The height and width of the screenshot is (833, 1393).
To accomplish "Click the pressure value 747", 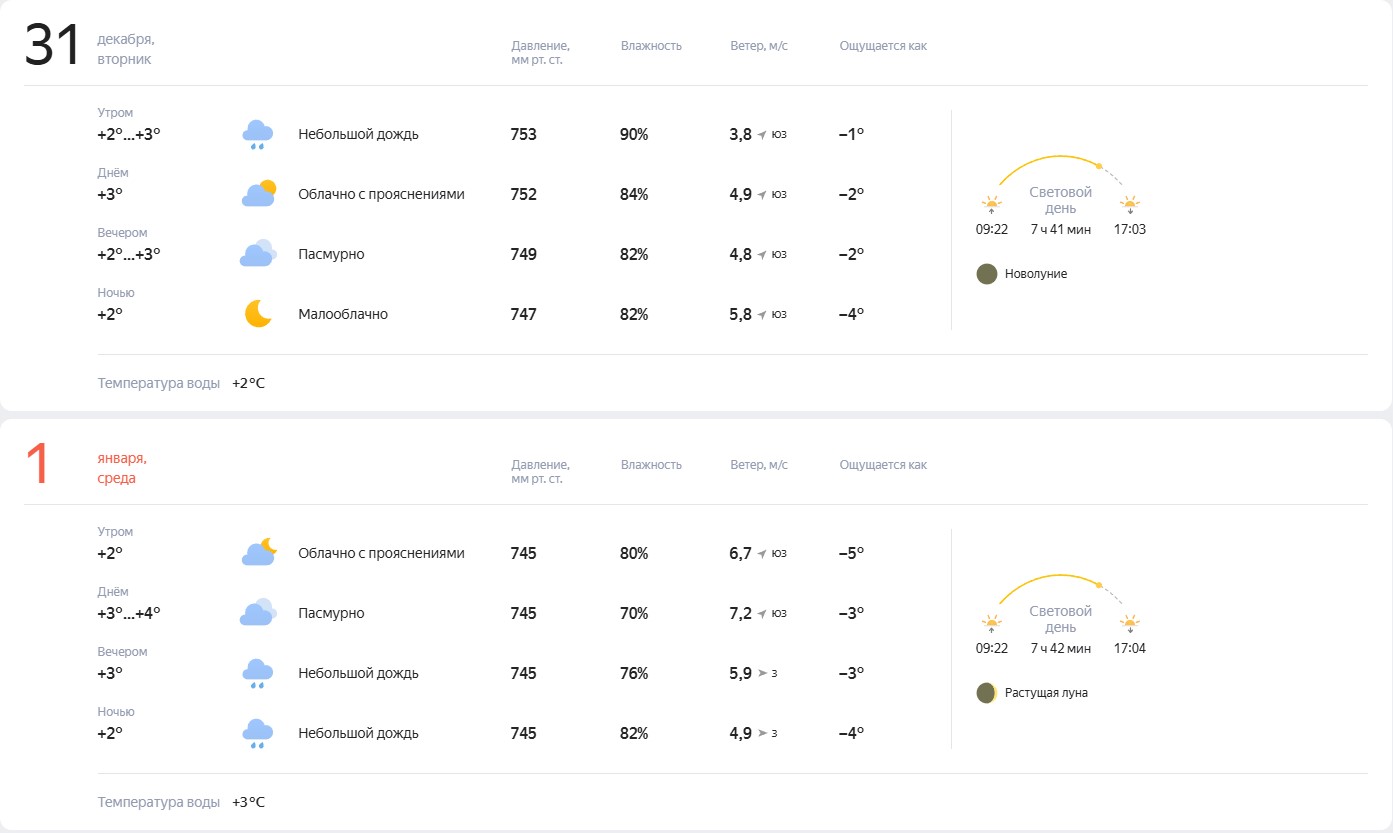I will pos(523,314).
